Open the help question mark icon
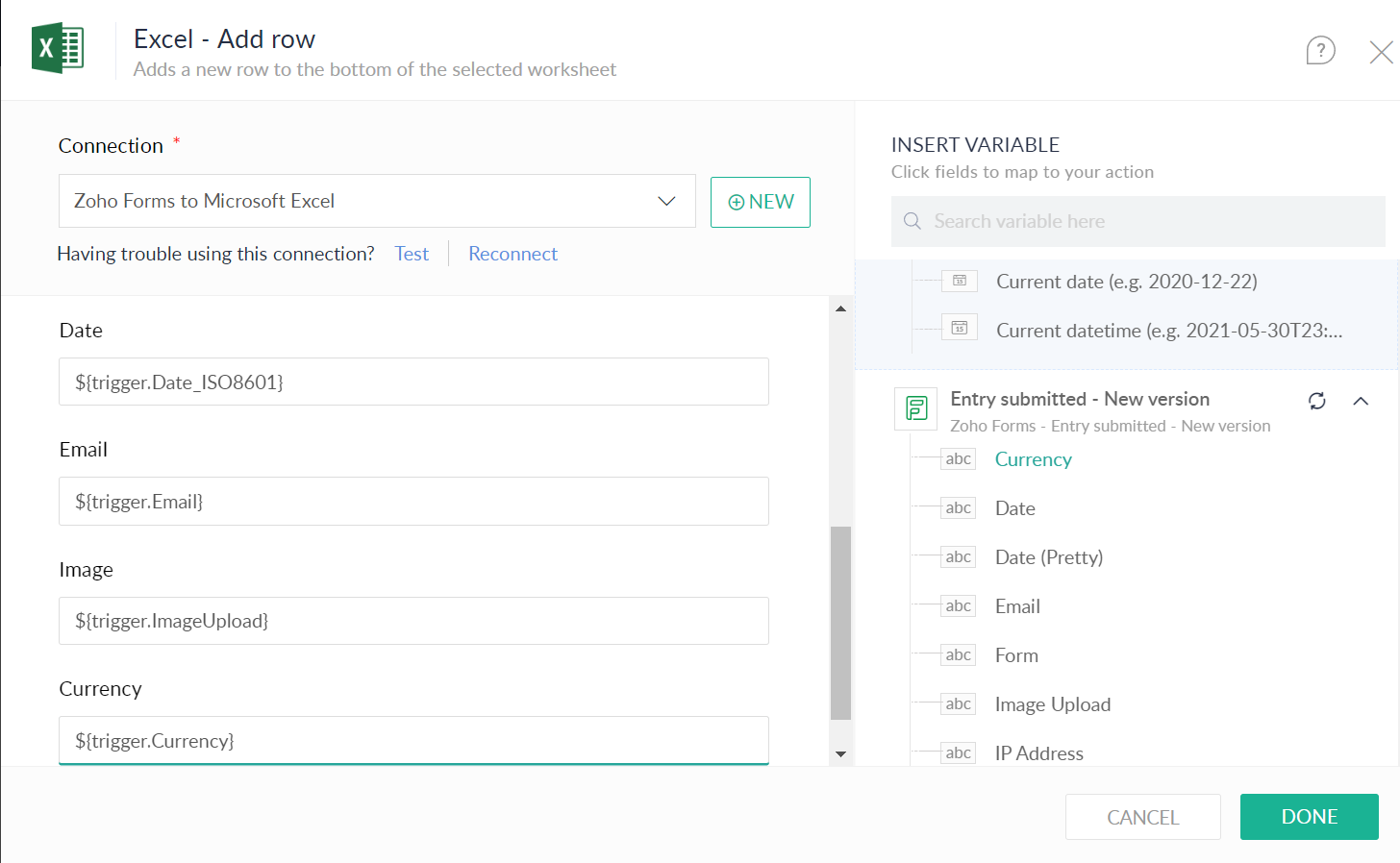 click(x=1320, y=50)
